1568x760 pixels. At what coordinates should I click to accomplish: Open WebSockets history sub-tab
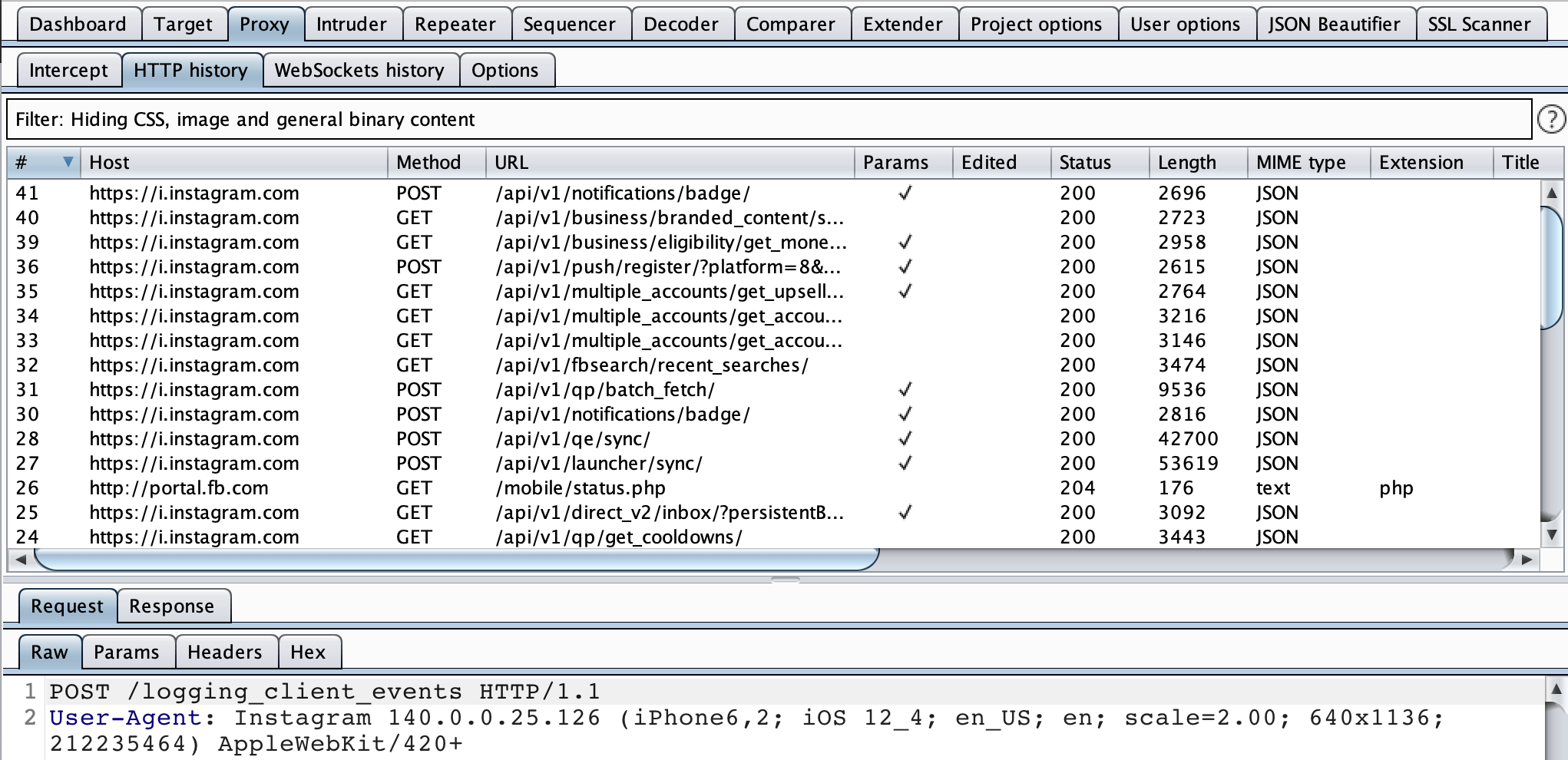pos(359,70)
